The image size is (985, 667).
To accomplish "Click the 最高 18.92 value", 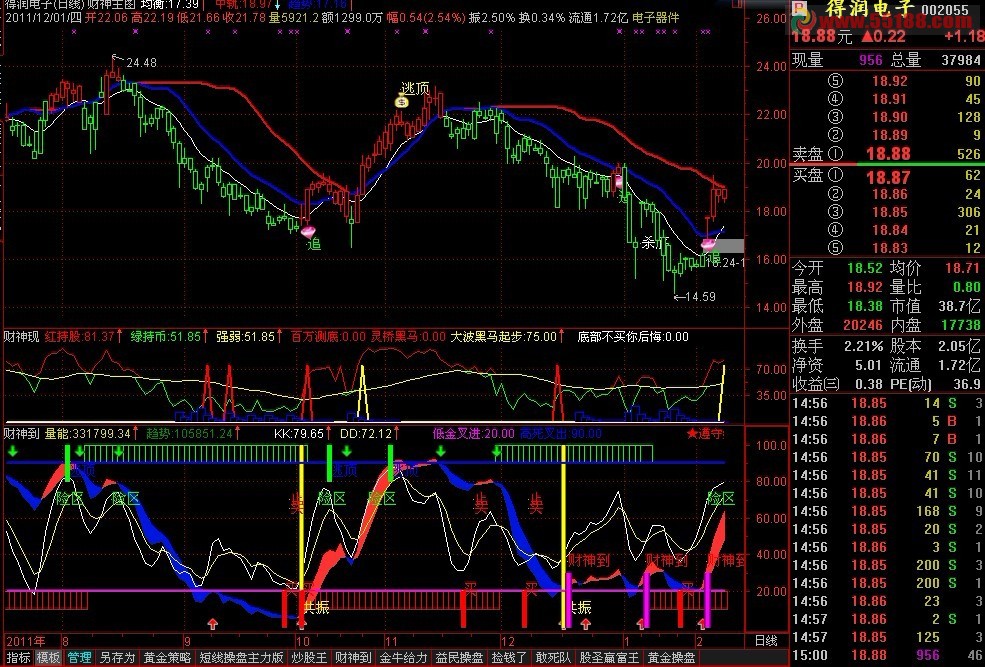I will (x=865, y=287).
